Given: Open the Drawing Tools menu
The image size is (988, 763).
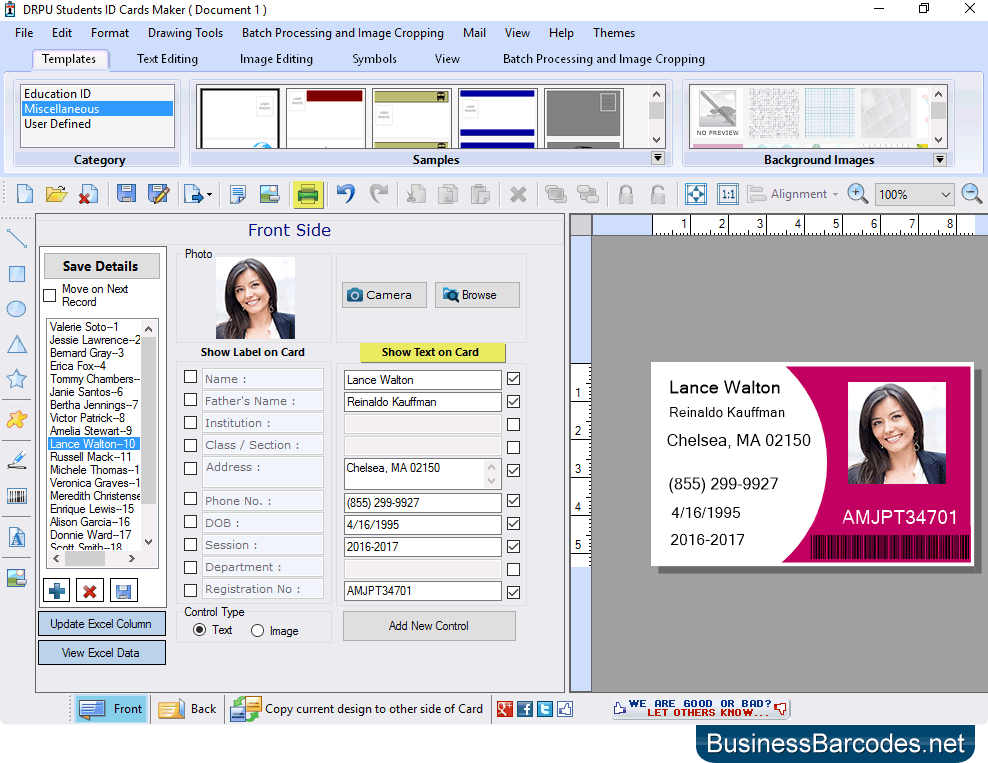Looking at the screenshot, I should [x=185, y=33].
